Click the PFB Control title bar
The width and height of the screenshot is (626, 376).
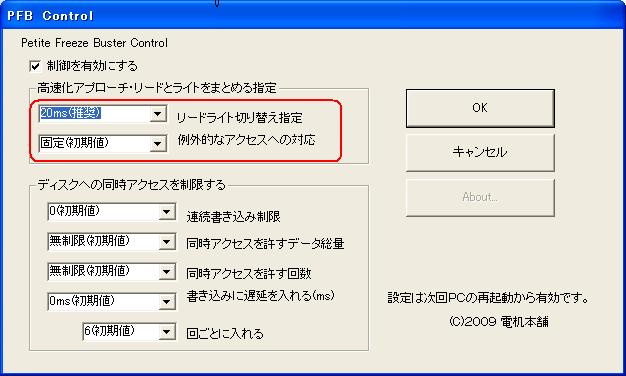(313, 16)
